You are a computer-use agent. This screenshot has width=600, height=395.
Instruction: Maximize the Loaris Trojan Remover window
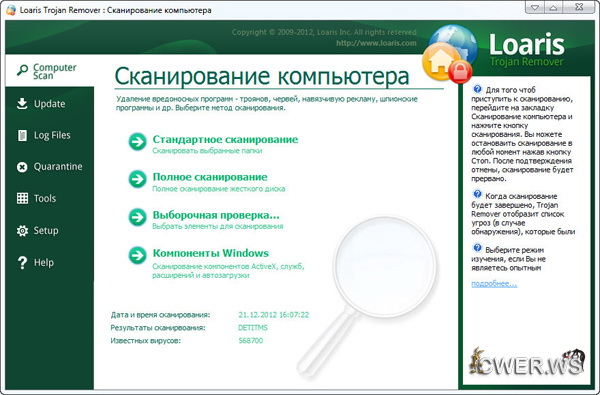pos(553,7)
